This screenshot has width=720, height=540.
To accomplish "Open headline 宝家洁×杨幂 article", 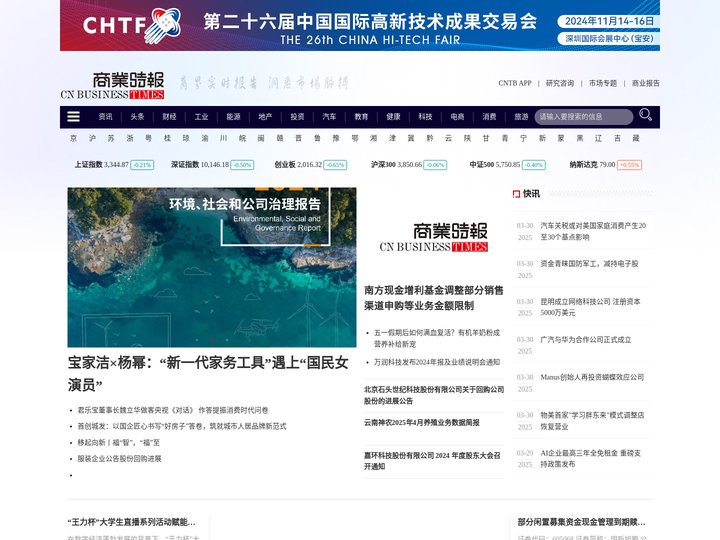I will 208,373.
